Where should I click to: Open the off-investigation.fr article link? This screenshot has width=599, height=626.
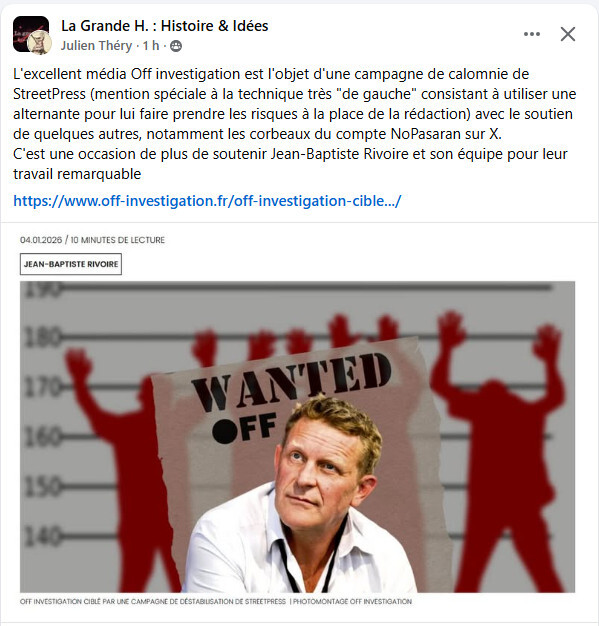(x=207, y=201)
